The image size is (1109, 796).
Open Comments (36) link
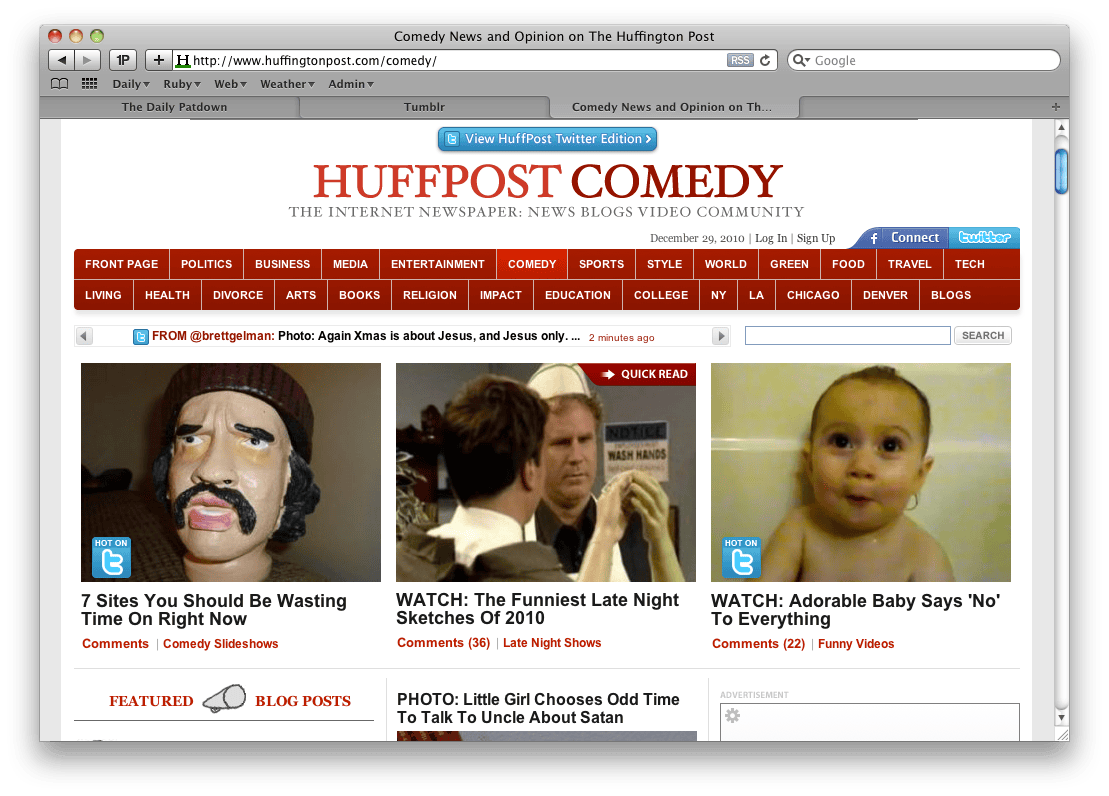tap(443, 642)
